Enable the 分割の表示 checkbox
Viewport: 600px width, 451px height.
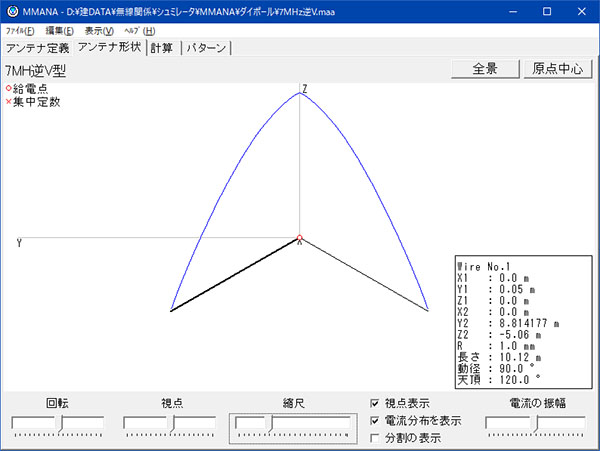[375, 438]
